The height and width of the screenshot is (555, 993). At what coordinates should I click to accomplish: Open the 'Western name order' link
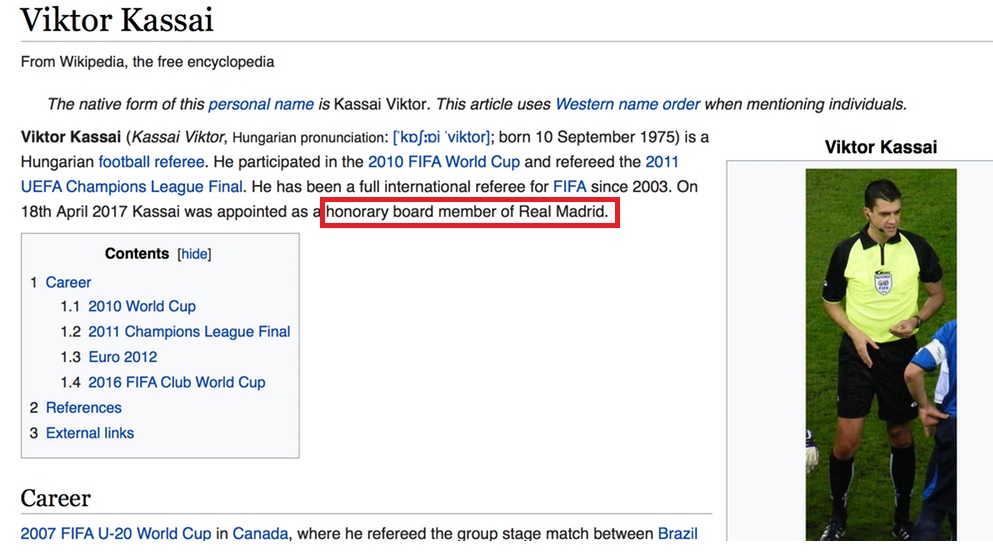tap(628, 104)
